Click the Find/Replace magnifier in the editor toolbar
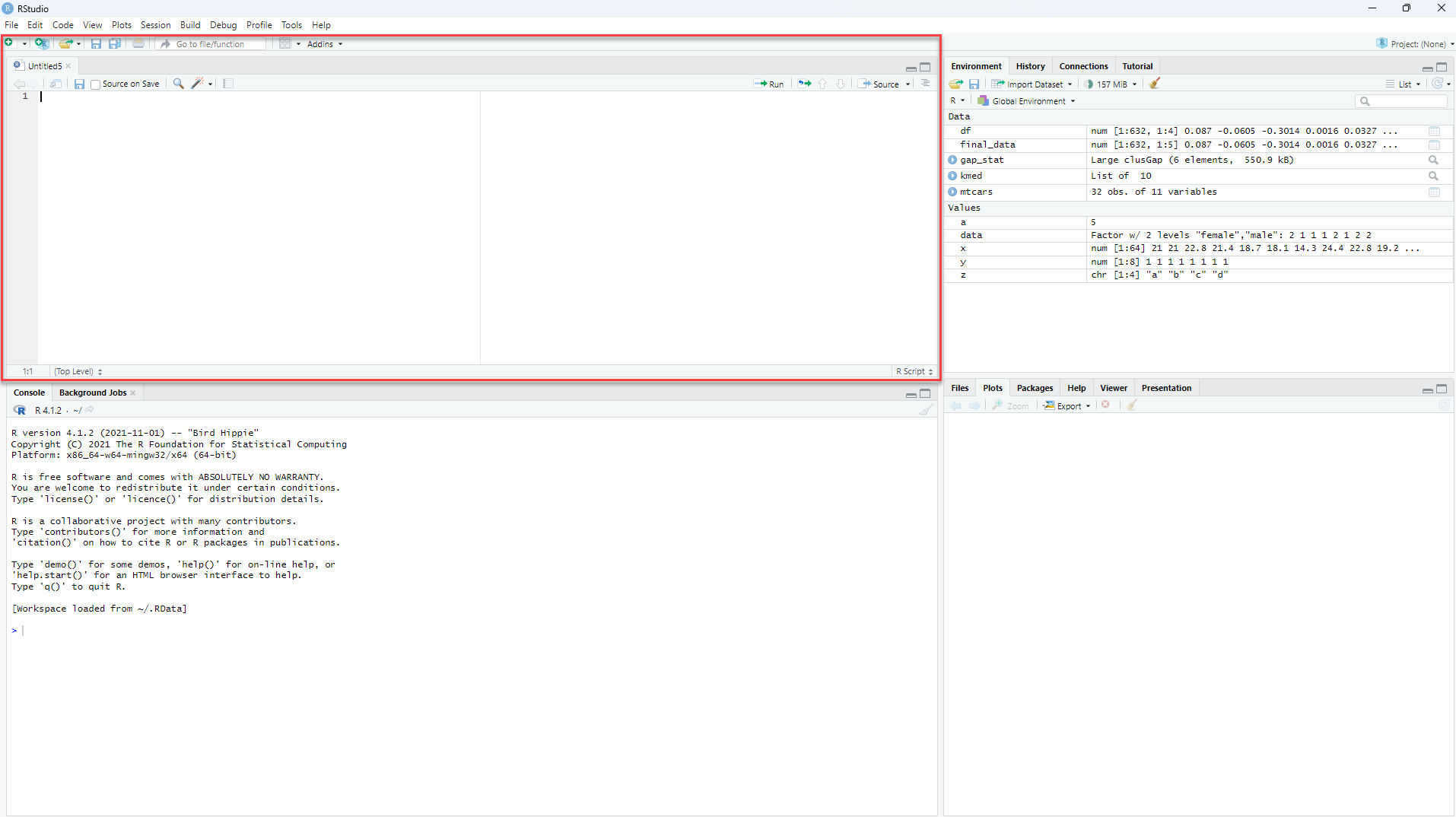This screenshot has width=1456, height=817. [x=178, y=84]
